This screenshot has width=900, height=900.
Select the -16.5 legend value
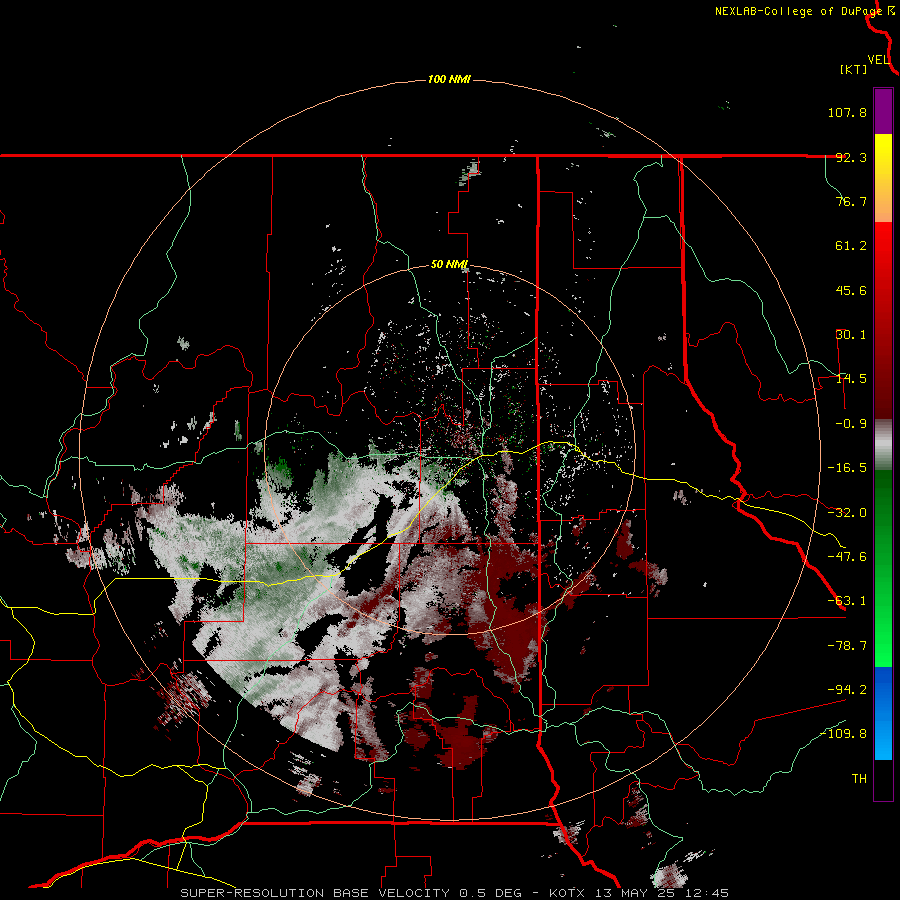[x=847, y=468]
